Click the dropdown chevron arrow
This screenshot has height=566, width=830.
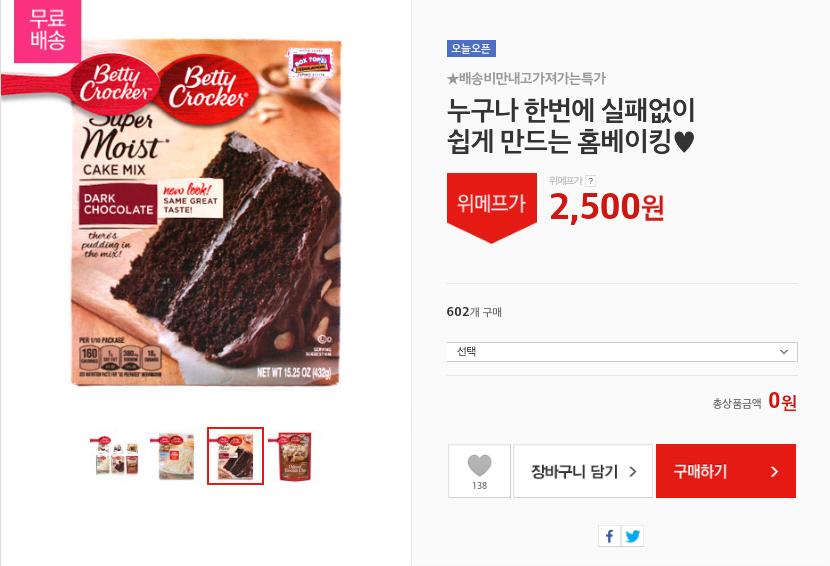click(784, 352)
